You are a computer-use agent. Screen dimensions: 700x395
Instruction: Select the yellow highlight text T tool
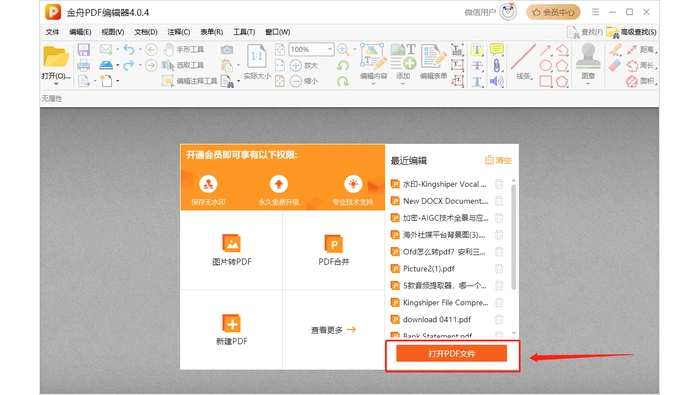coord(477,50)
